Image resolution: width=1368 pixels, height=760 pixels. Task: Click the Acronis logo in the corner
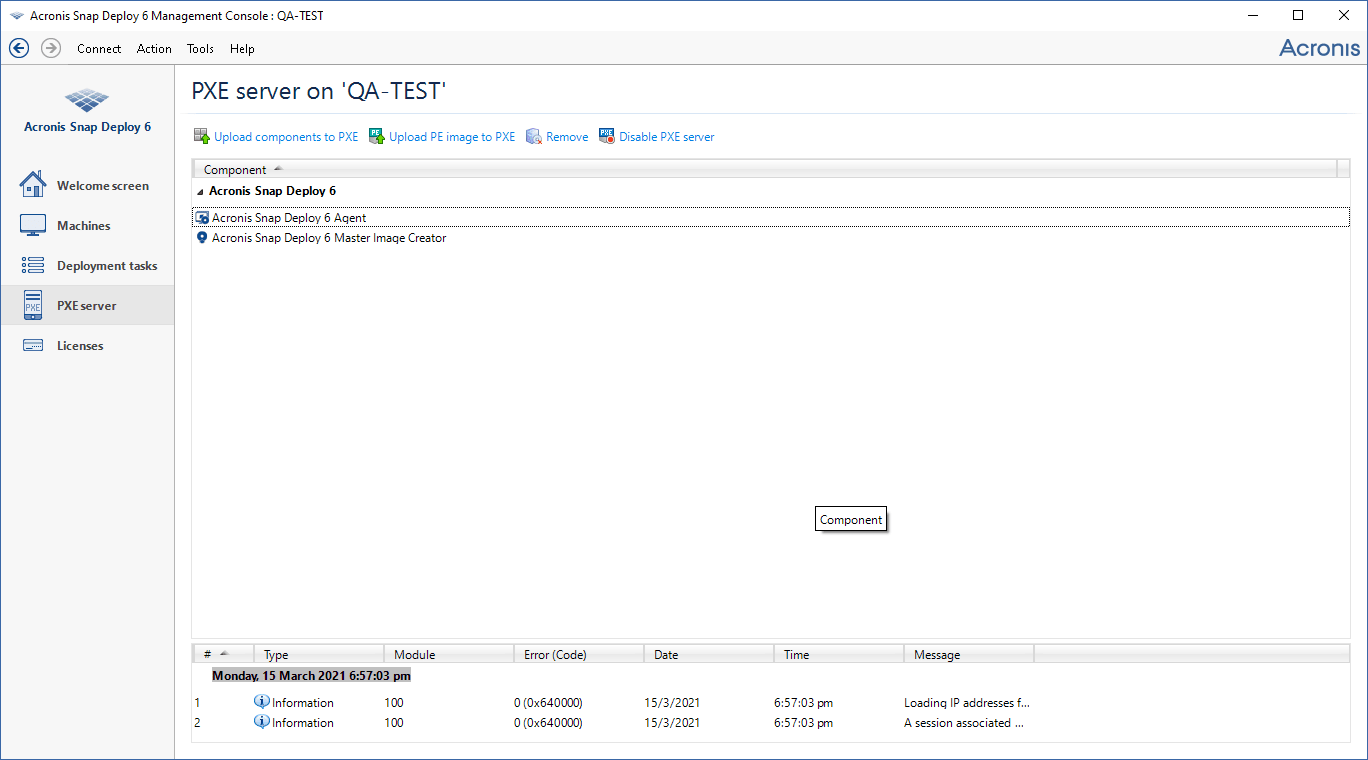pyautogui.click(x=1319, y=47)
